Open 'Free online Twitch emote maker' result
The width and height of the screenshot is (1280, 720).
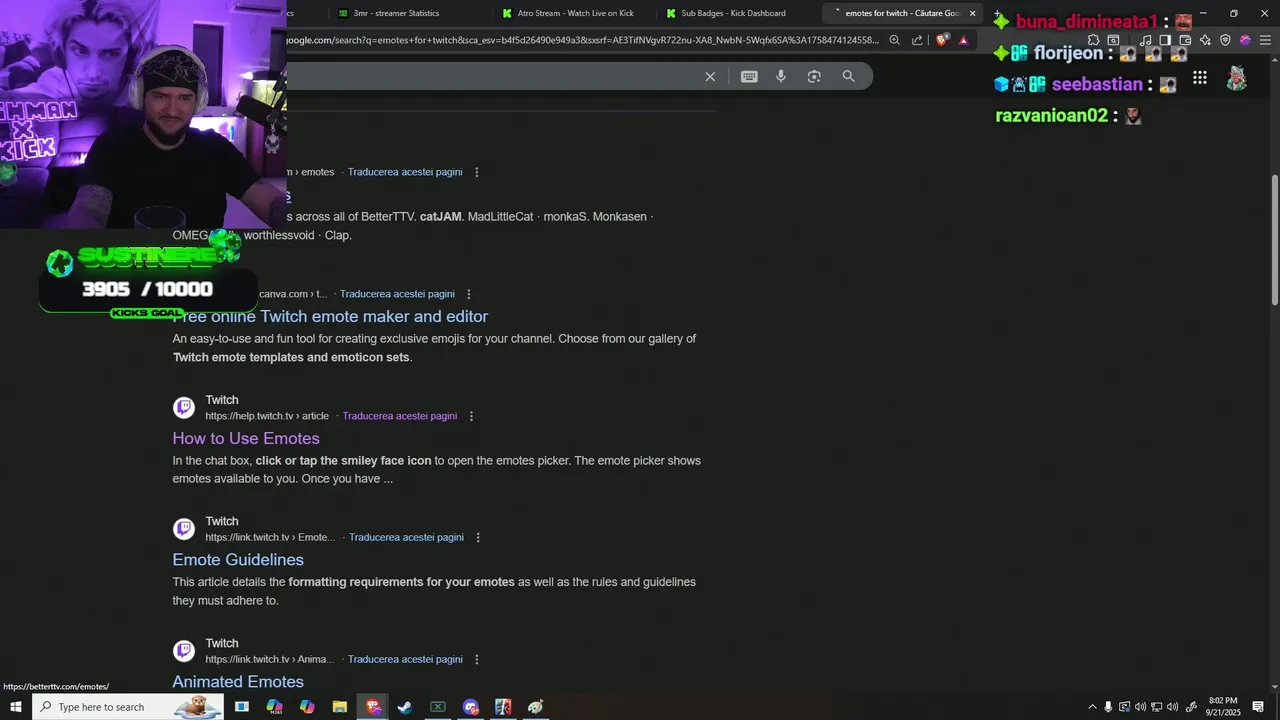(x=330, y=316)
